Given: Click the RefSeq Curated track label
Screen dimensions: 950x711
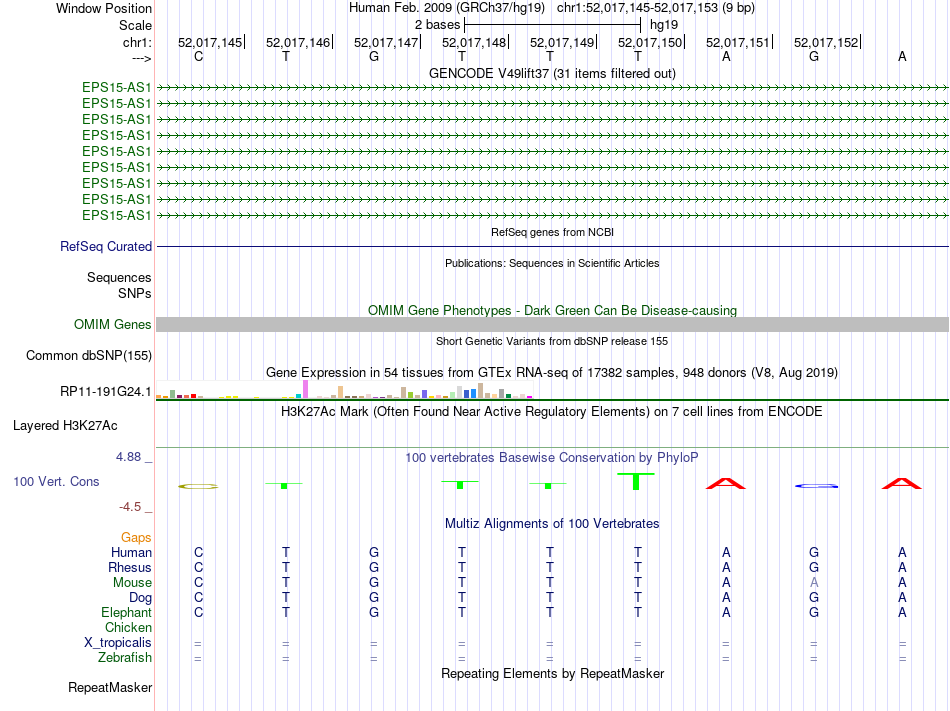Looking at the screenshot, I should [105, 246].
